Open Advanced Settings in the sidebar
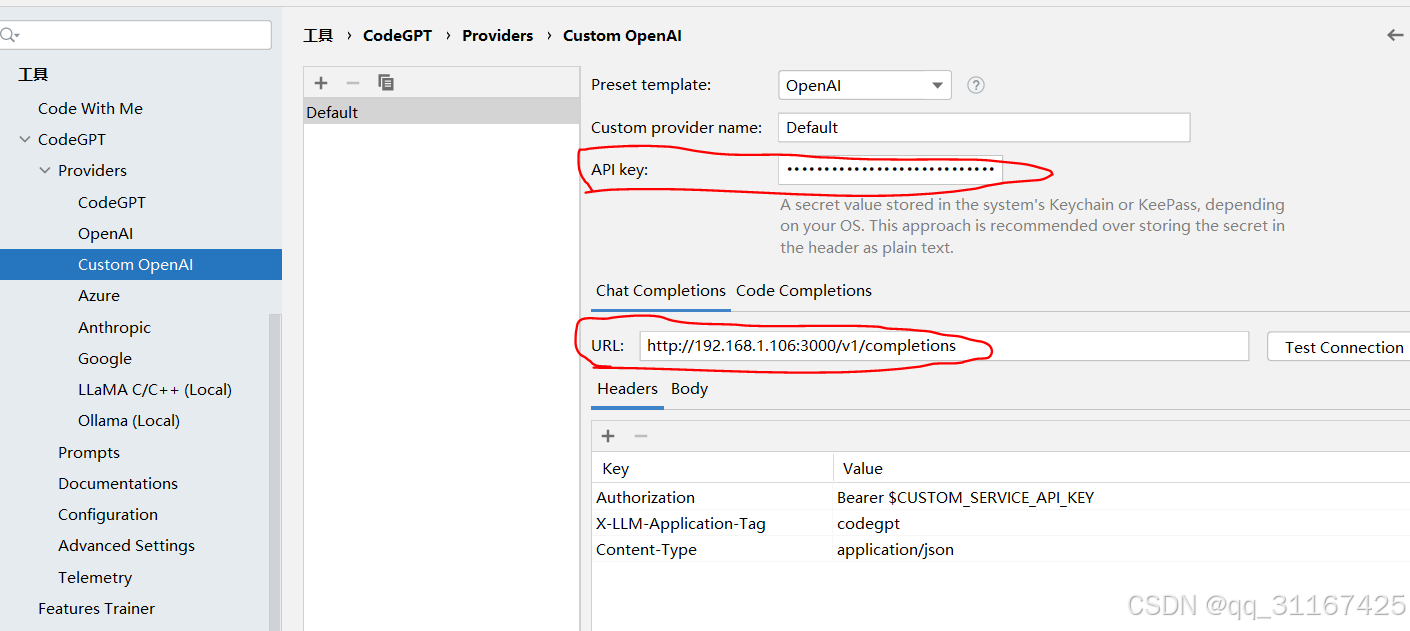Image resolution: width=1410 pixels, height=631 pixels. (126, 545)
